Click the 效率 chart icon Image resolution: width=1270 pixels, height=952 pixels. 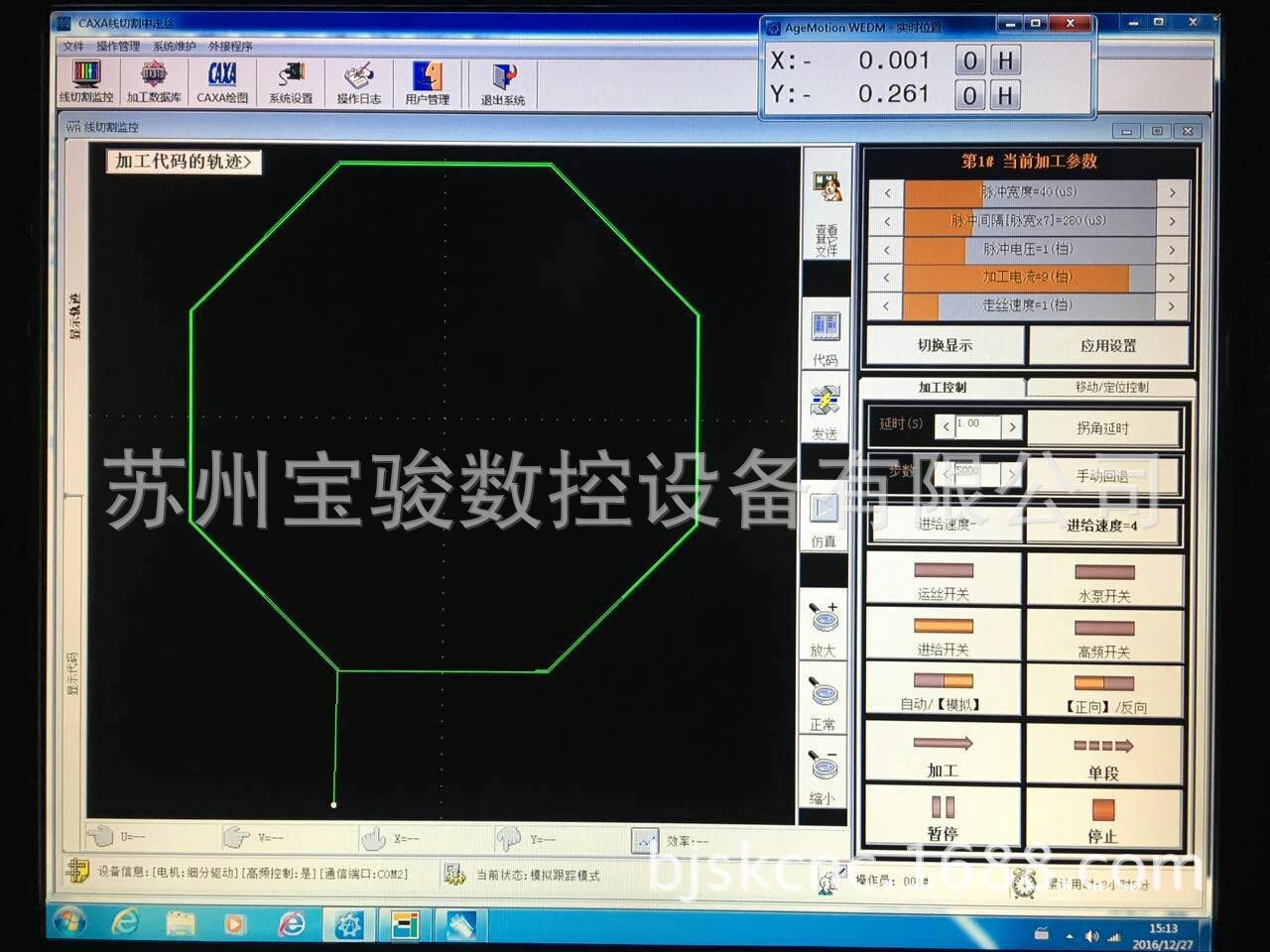coord(645,841)
